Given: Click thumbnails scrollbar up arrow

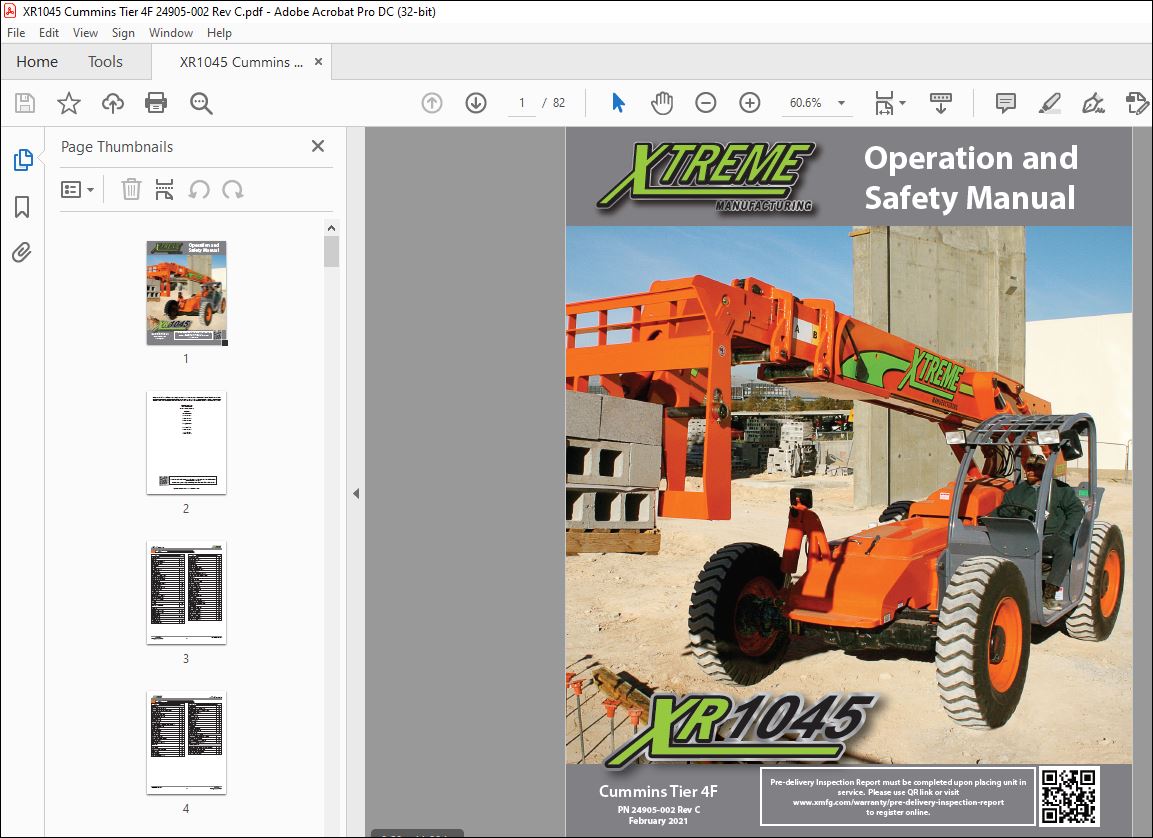Looking at the screenshot, I should click(331, 228).
